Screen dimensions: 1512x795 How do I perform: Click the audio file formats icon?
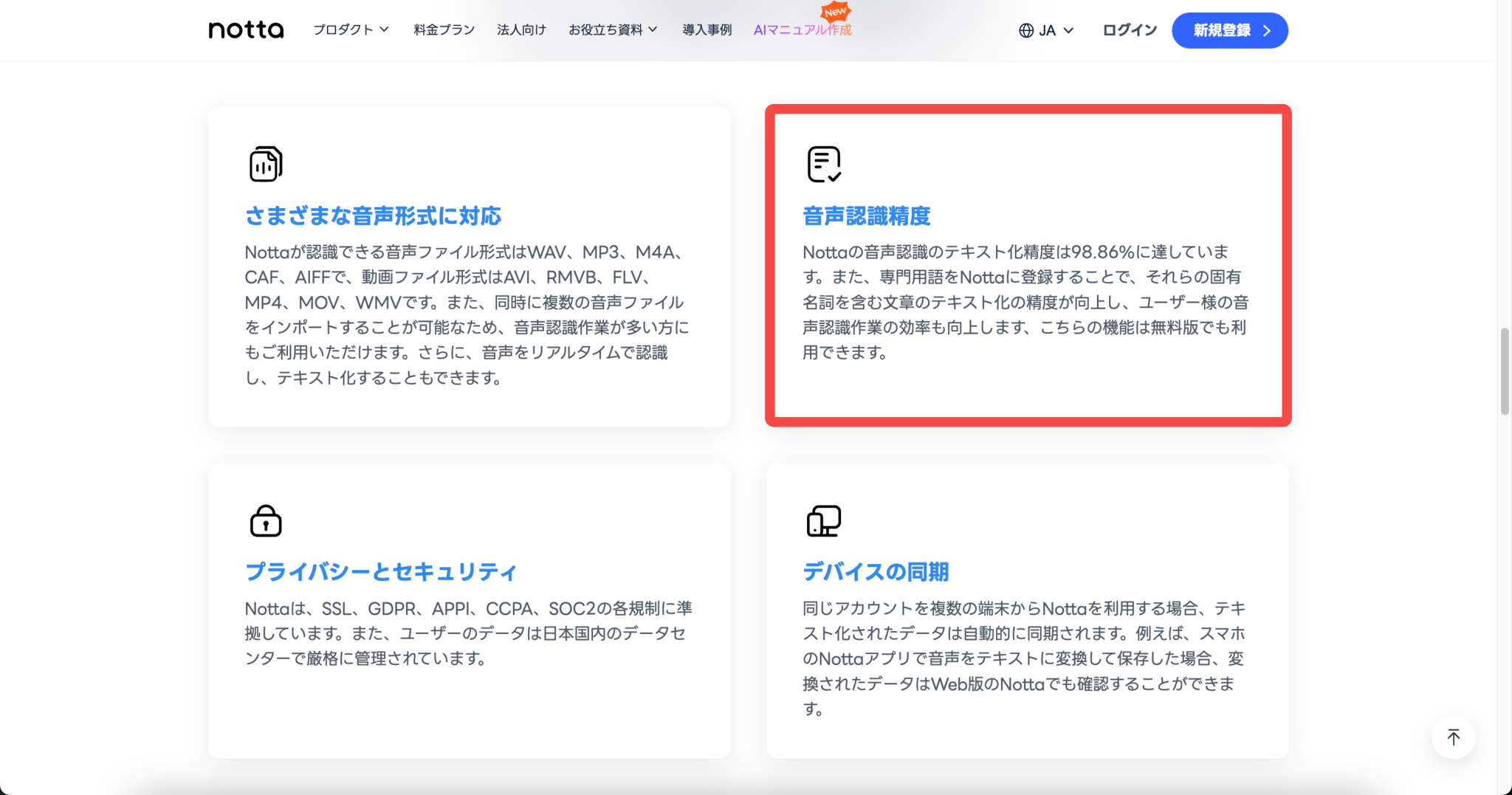click(266, 163)
